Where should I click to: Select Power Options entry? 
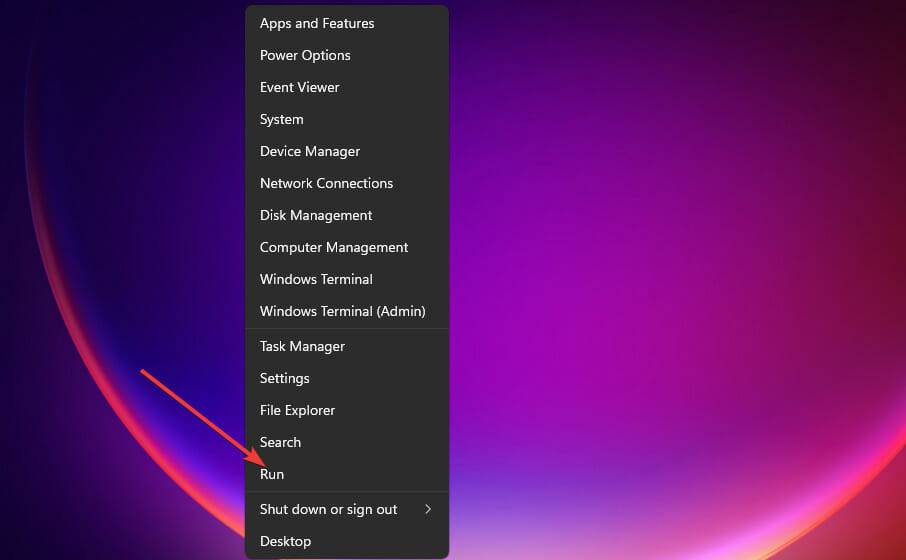305,55
